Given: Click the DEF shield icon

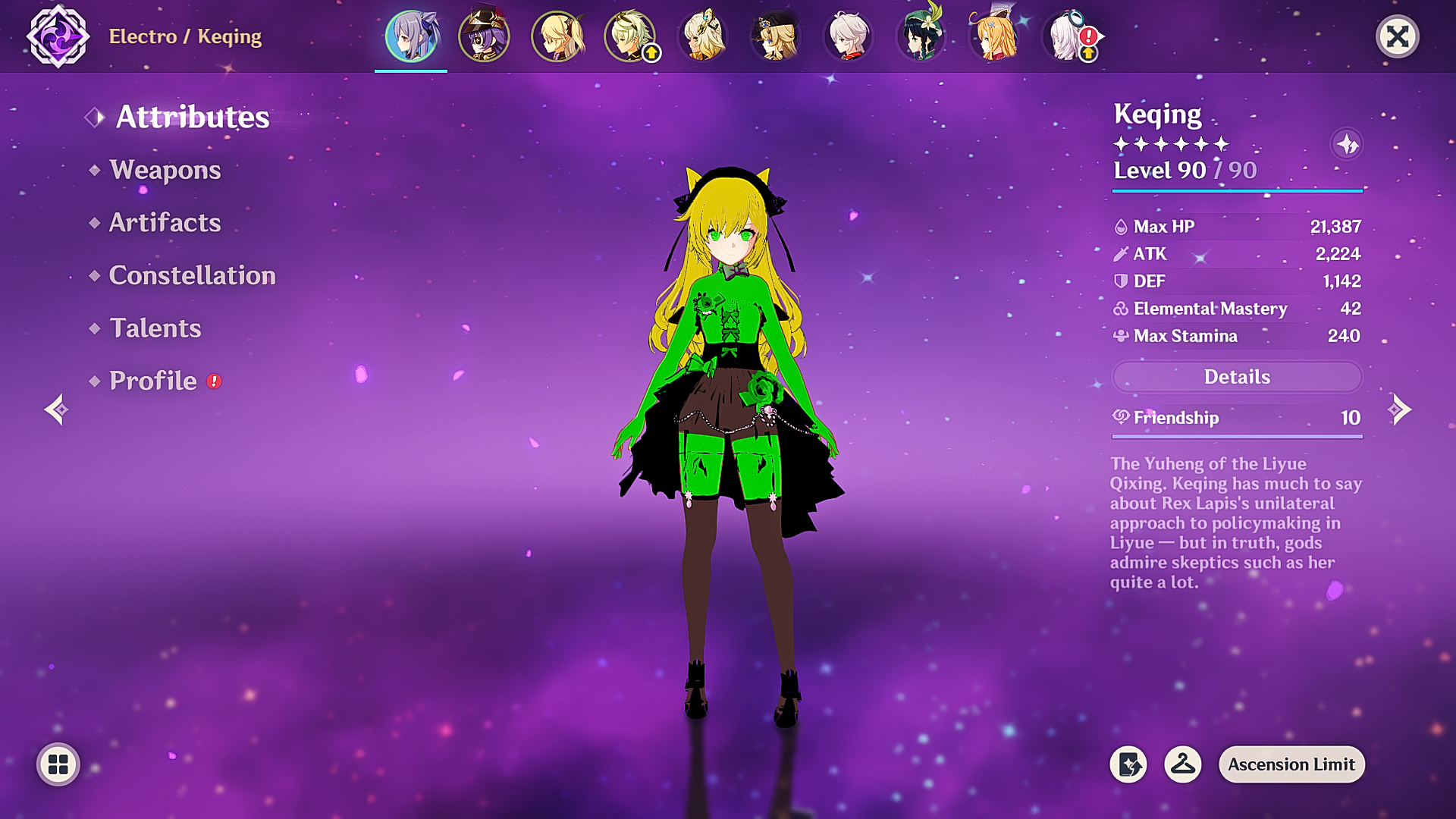Looking at the screenshot, I should click(1121, 281).
